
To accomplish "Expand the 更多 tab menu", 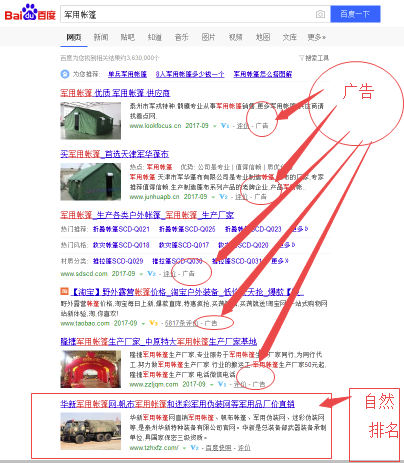I will click(x=317, y=37).
